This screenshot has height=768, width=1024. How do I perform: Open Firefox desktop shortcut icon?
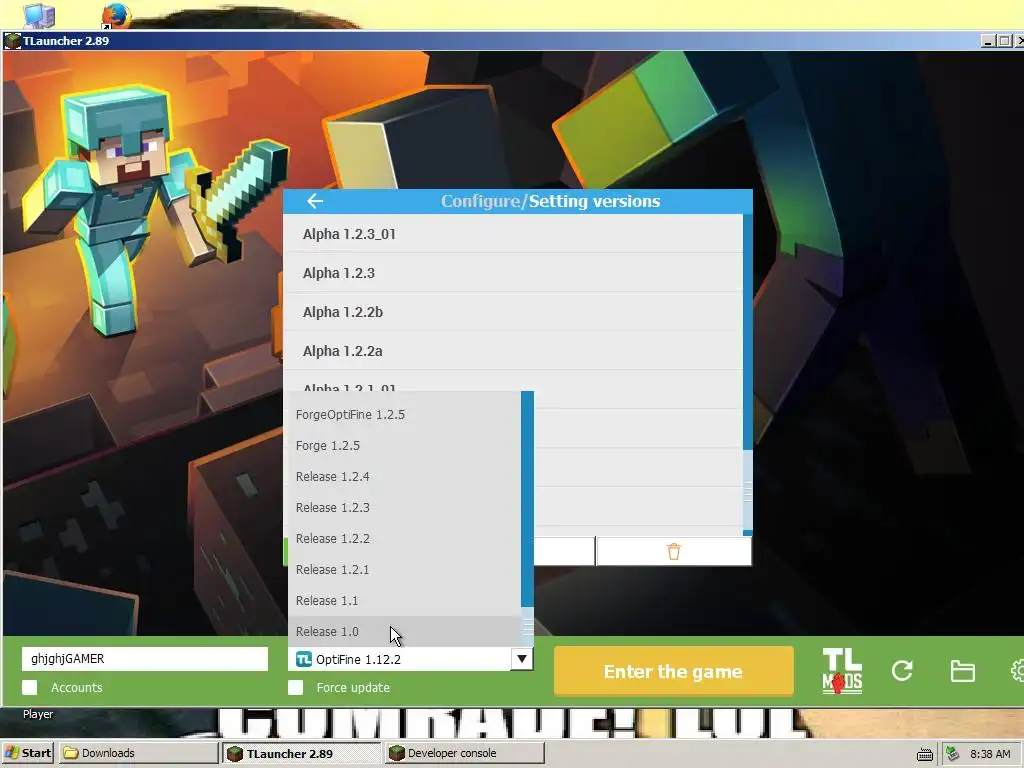coord(116,15)
